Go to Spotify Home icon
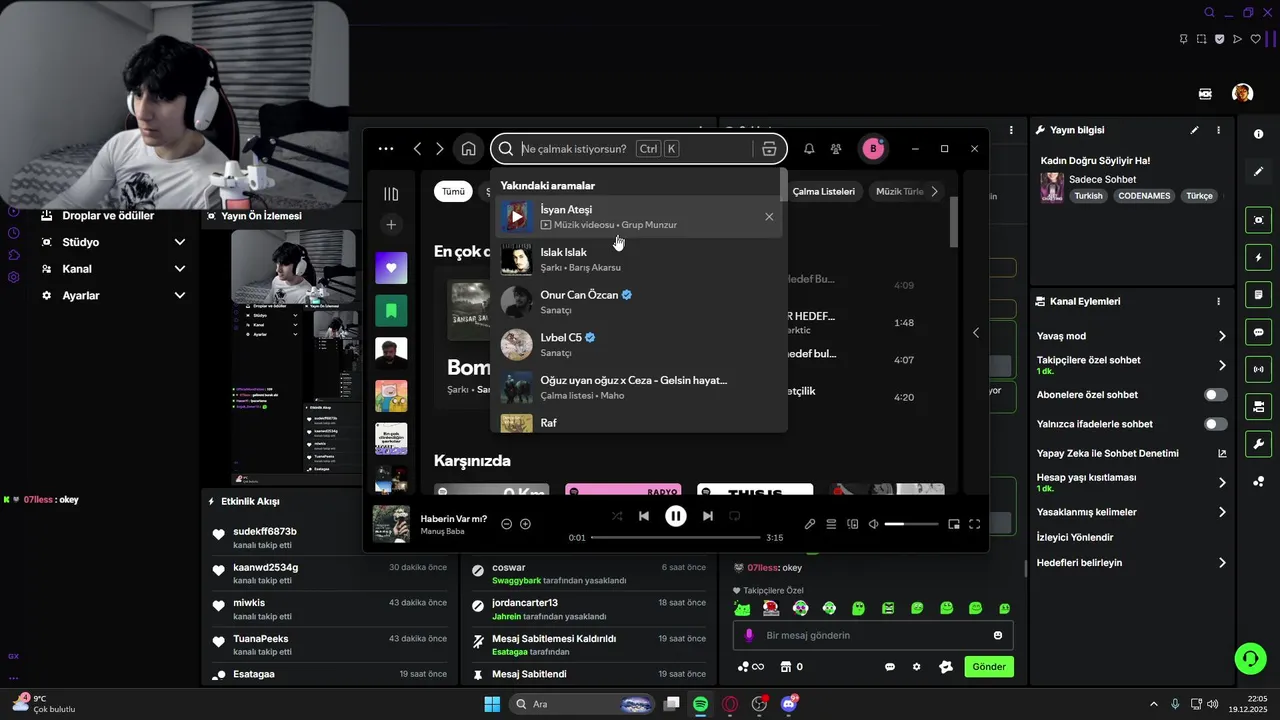 (x=468, y=149)
